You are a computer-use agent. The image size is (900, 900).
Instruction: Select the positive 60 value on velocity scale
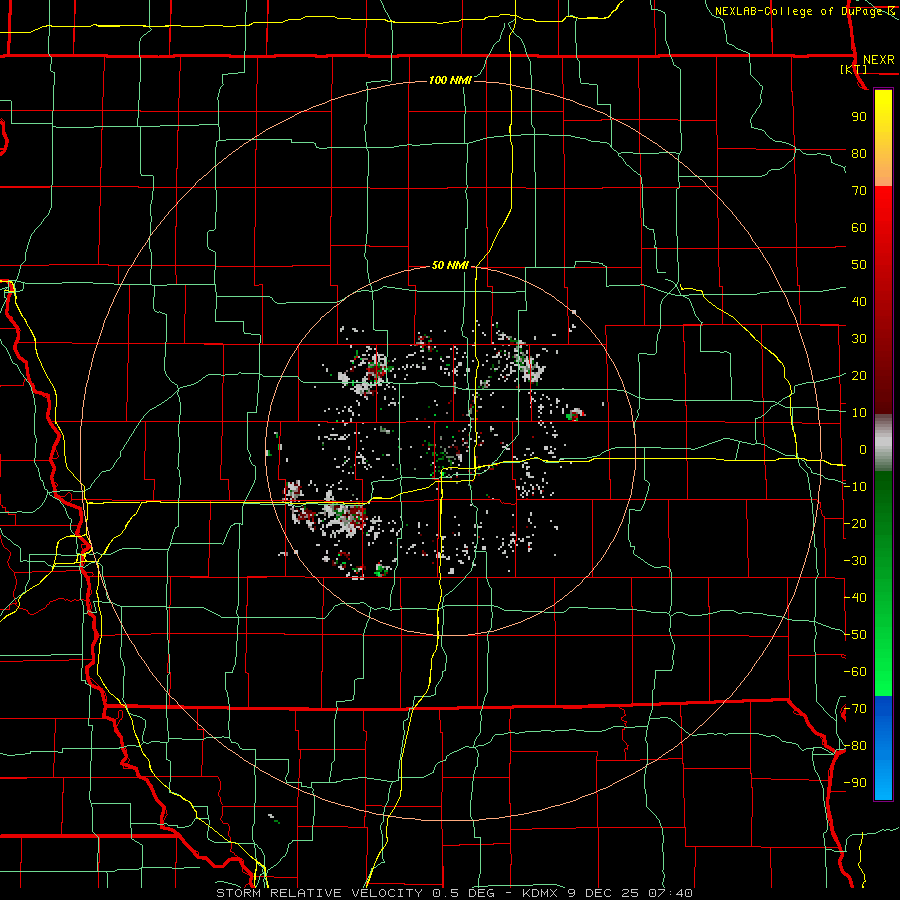(x=859, y=227)
